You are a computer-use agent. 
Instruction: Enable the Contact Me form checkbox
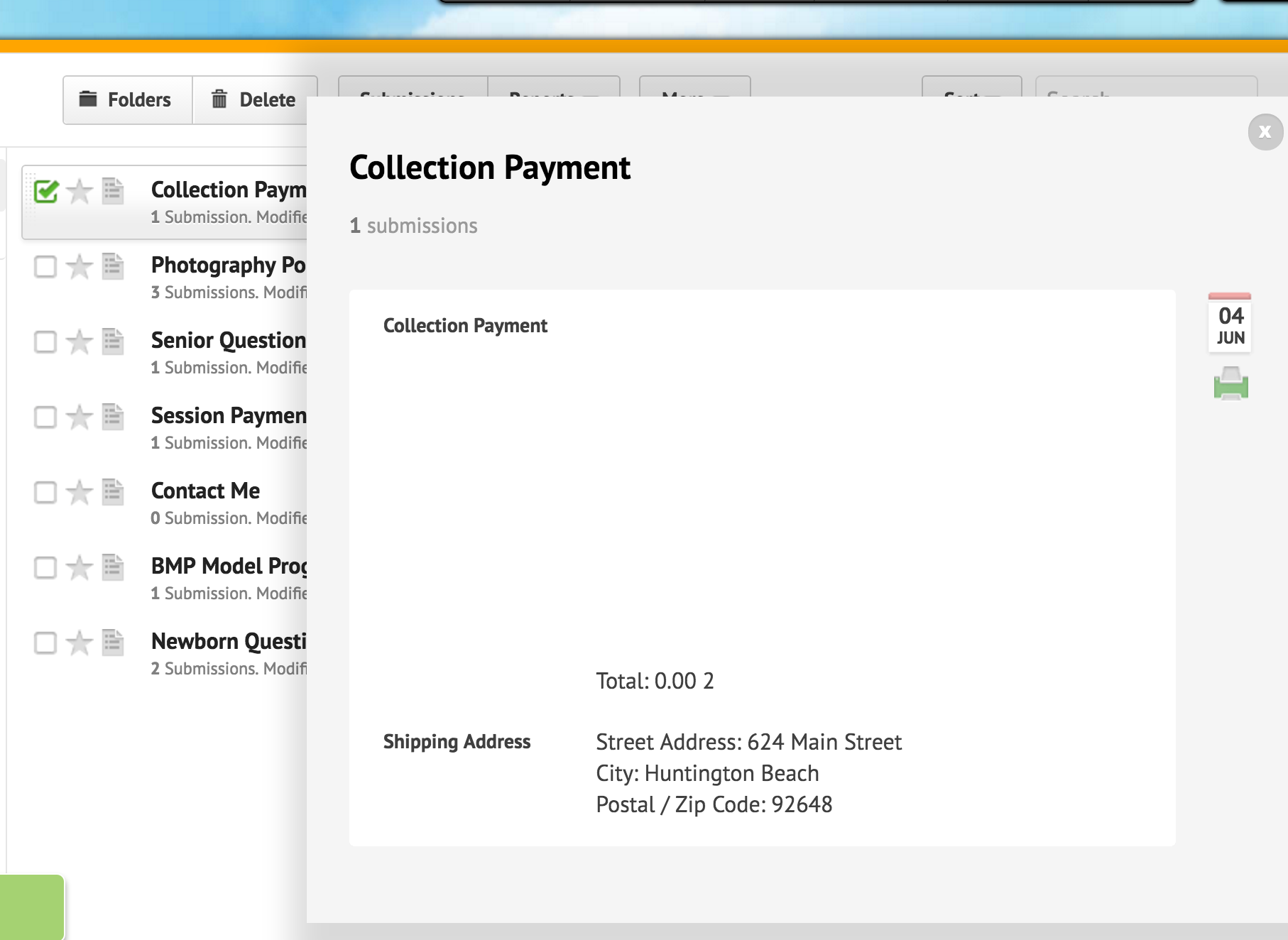coord(45,492)
